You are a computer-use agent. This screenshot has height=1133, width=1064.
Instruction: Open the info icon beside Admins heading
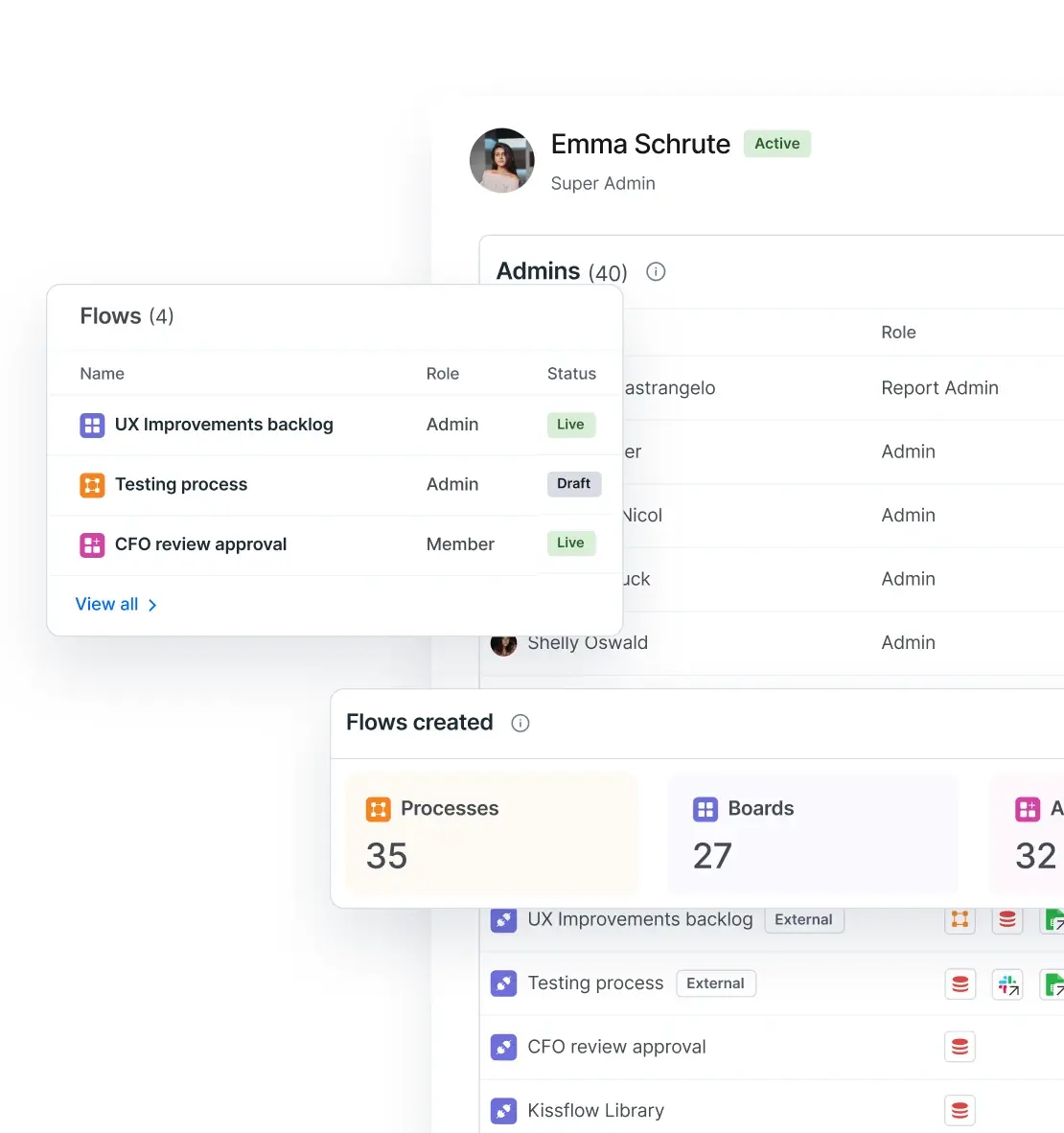[x=655, y=271]
